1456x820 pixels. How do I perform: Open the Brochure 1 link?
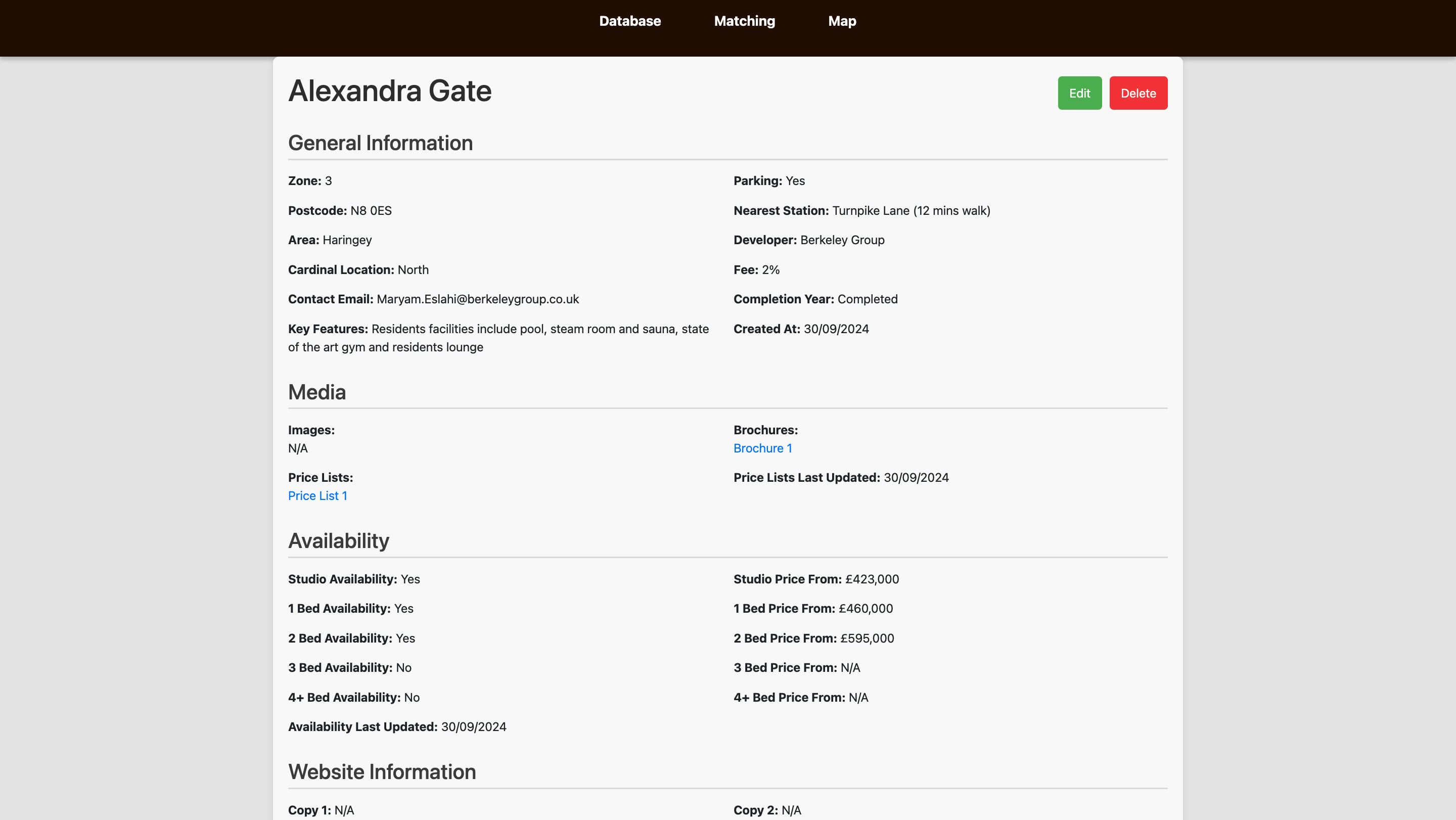(x=762, y=448)
